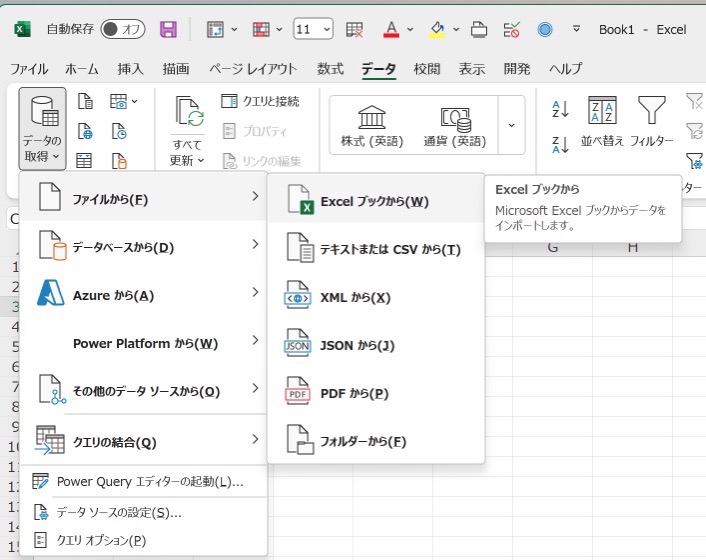The image size is (706, 560).
Task: Click the freeze panes icon in quick access toolbar
Action: (215, 30)
